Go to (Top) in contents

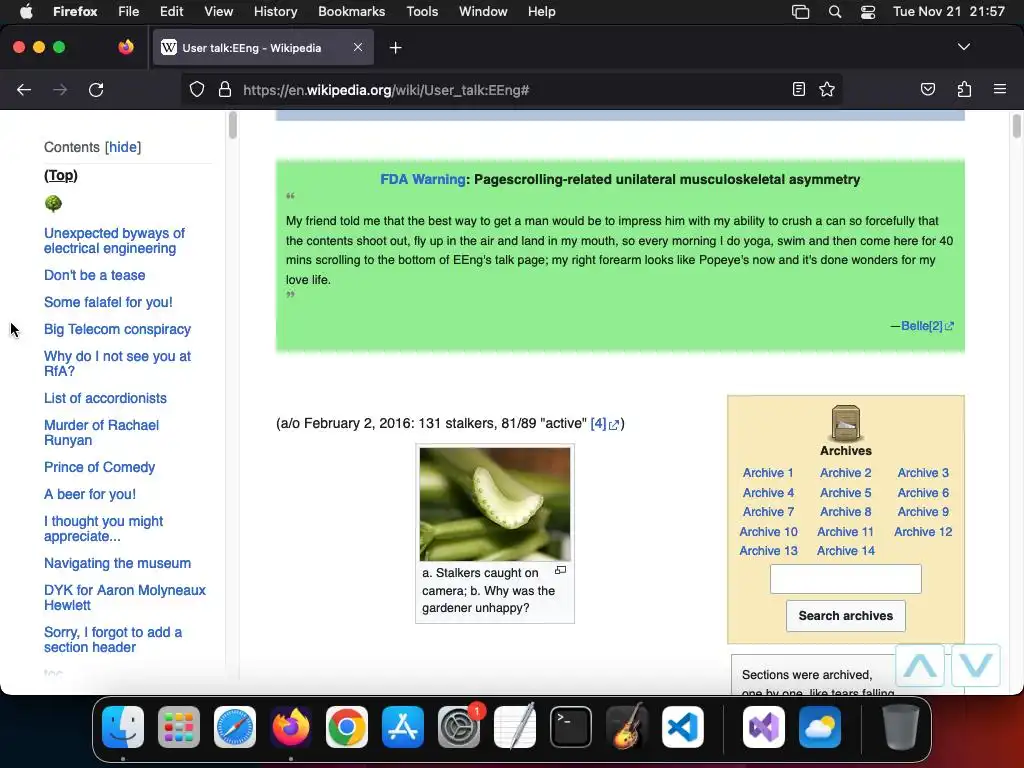61,175
